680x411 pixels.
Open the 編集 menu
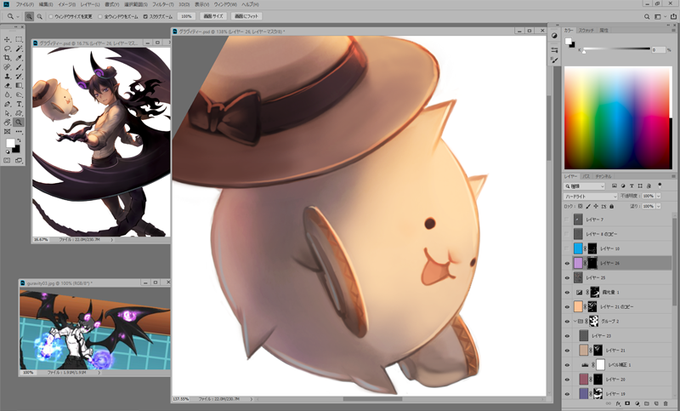[x=46, y=4]
